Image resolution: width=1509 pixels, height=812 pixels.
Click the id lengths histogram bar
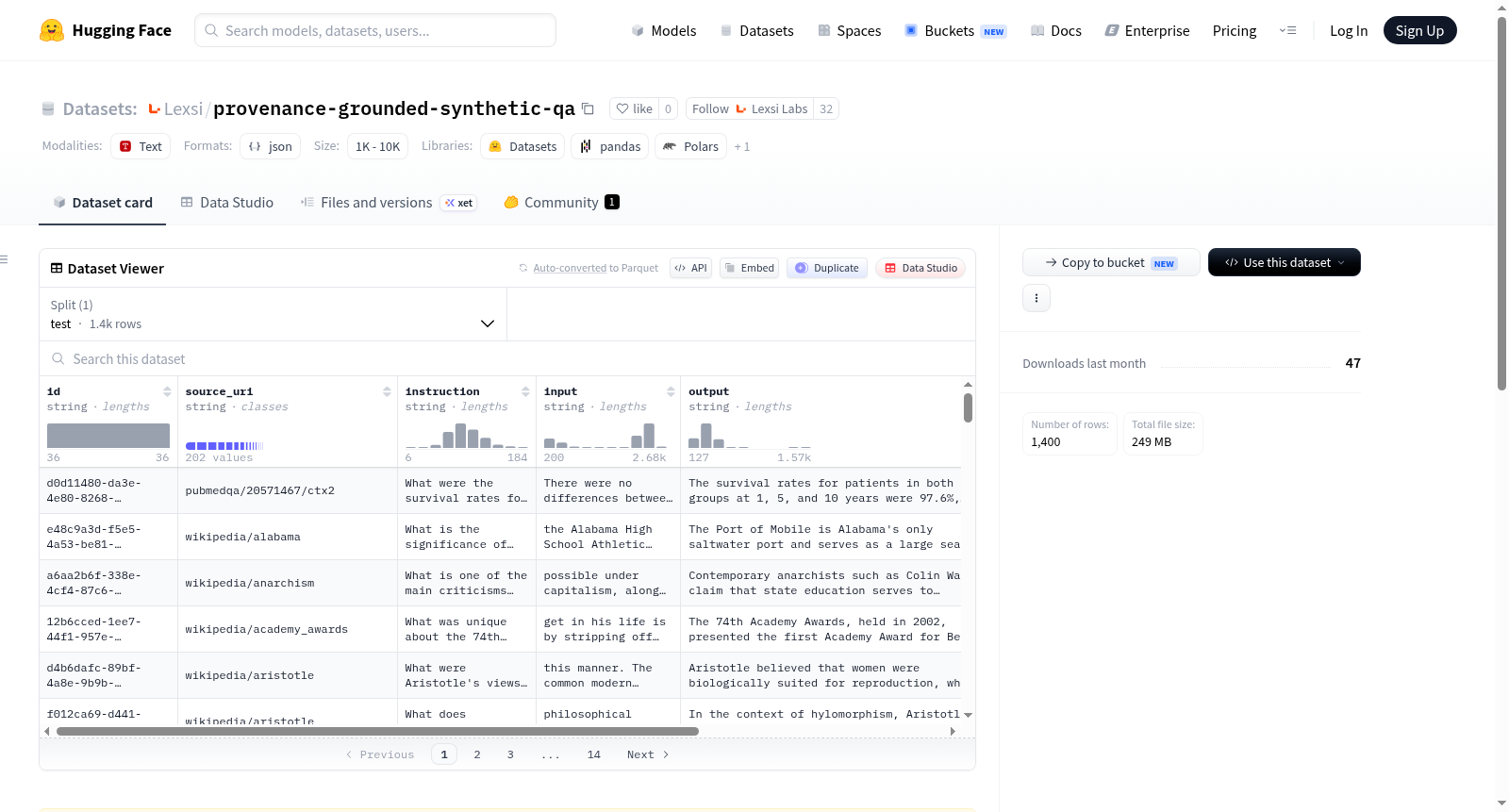(108, 436)
